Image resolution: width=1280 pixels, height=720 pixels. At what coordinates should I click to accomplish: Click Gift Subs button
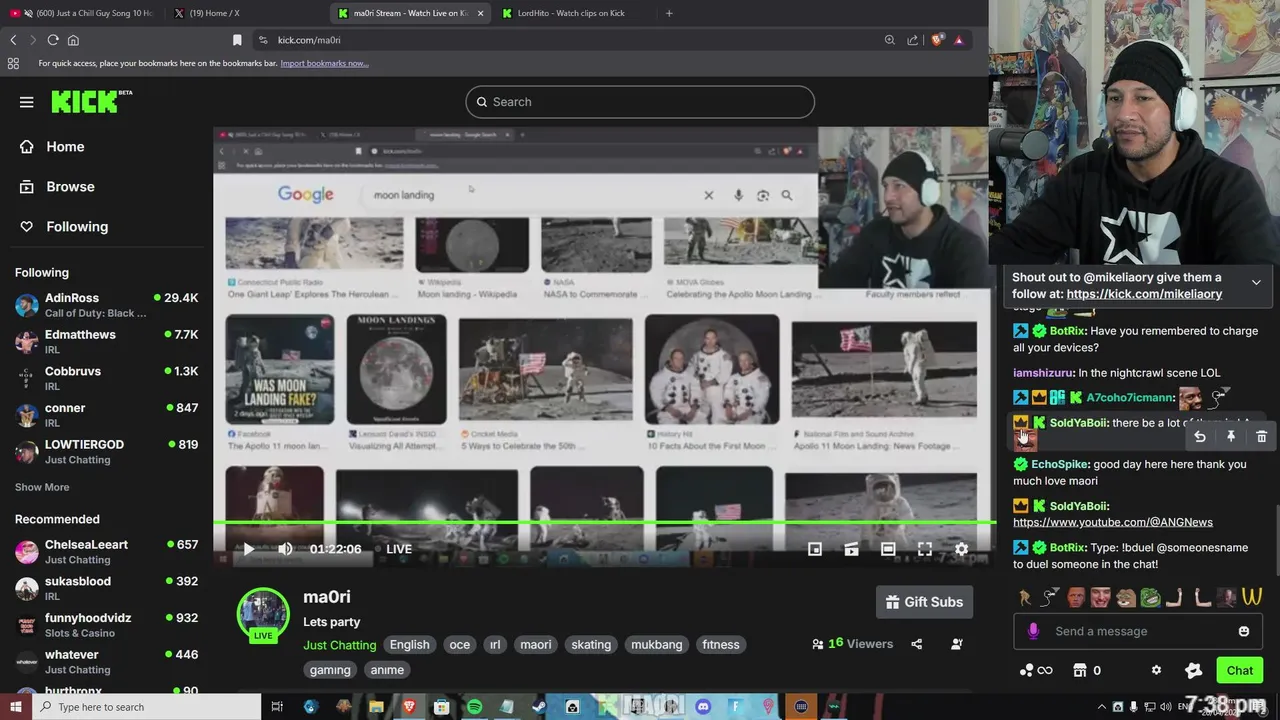(924, 602)
